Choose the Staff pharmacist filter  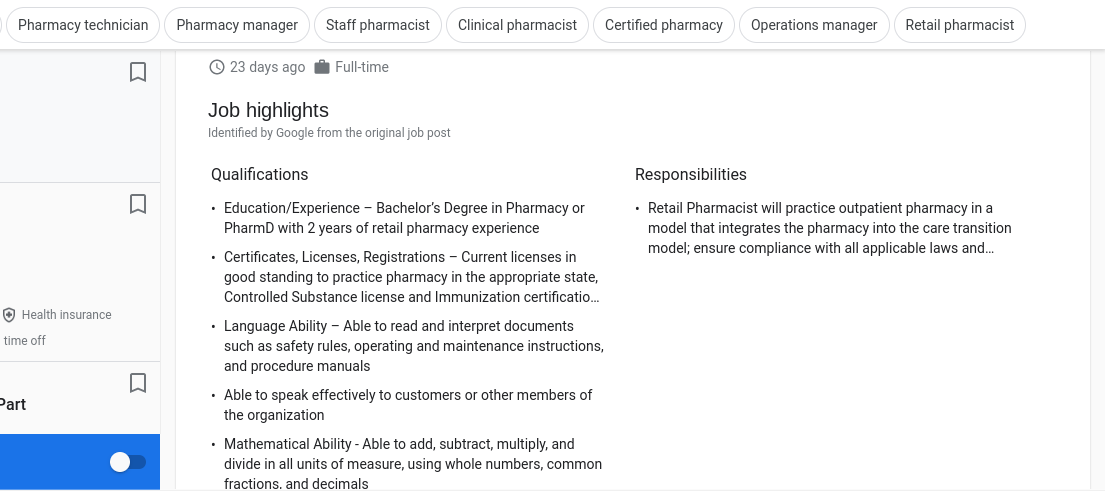point(378,25)
